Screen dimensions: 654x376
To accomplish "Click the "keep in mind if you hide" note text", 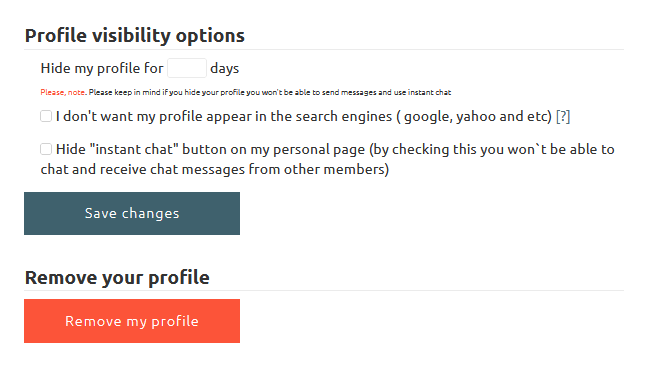I will coord(149,92).
